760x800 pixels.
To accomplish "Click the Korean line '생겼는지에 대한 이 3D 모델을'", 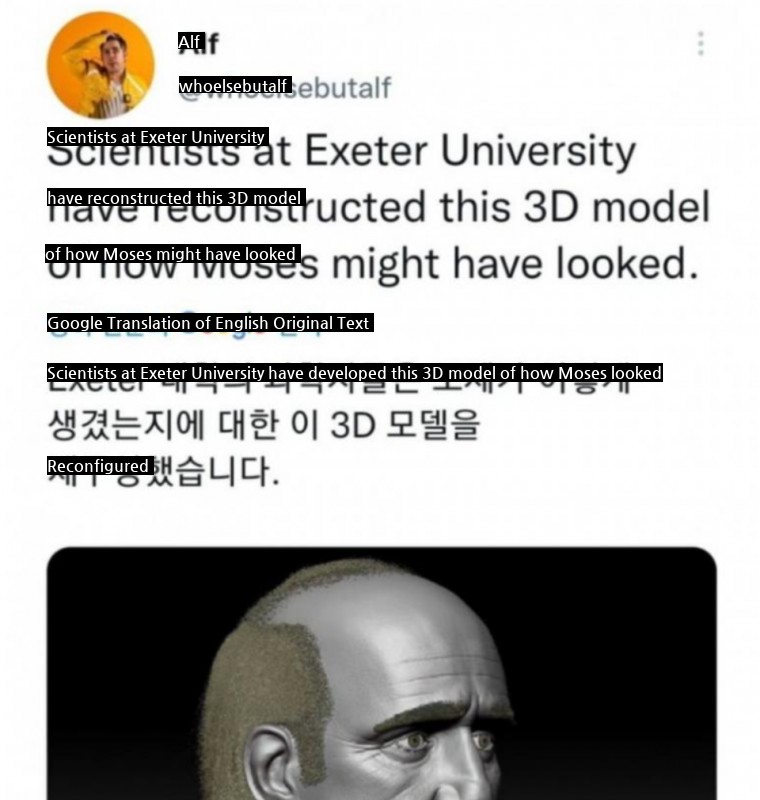I will [264, 425].
